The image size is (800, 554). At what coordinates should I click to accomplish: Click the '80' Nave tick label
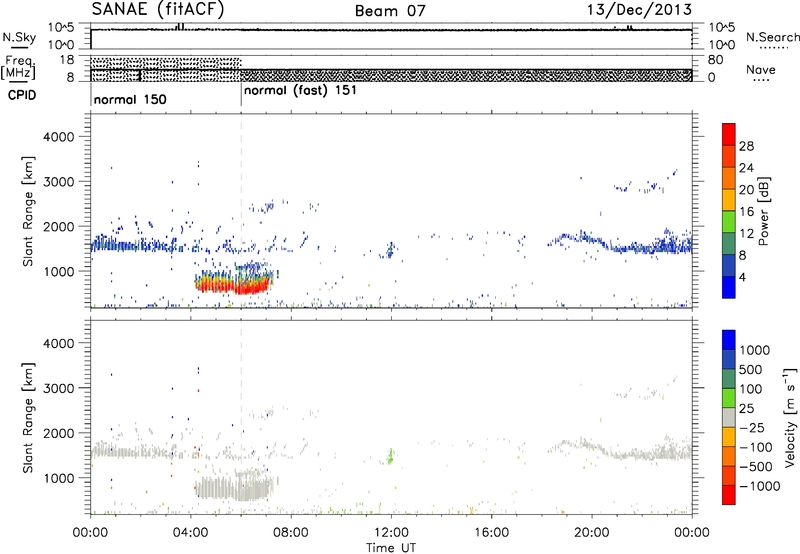pyautogui.click(x=715, y=60)
